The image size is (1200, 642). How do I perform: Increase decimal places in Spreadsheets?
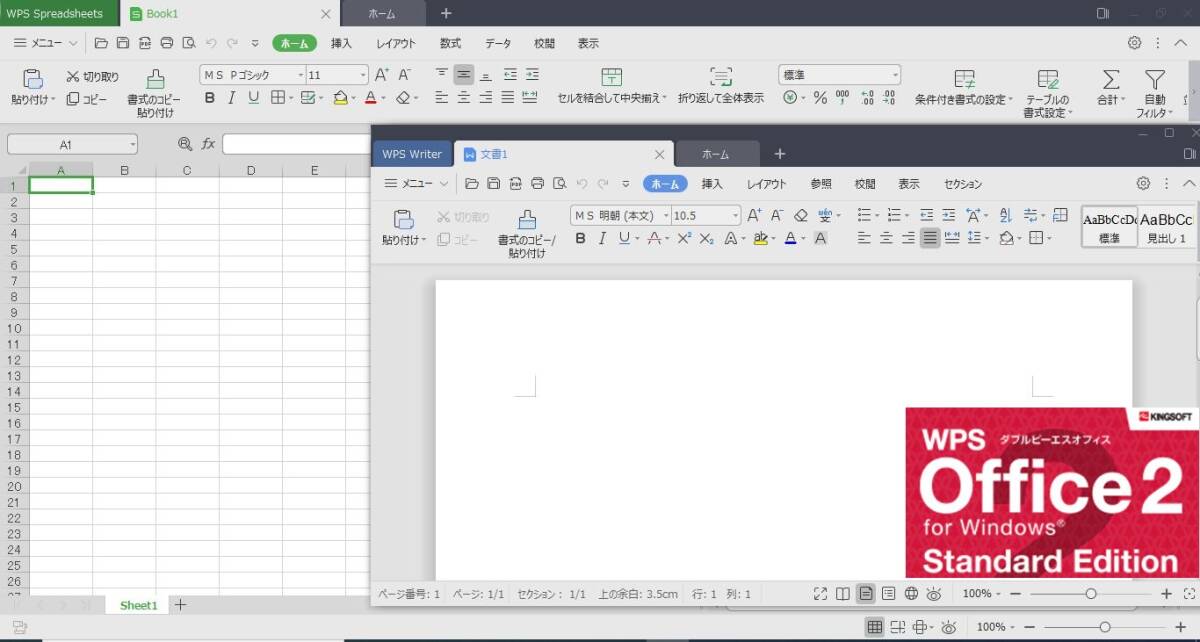click(866, 98)
